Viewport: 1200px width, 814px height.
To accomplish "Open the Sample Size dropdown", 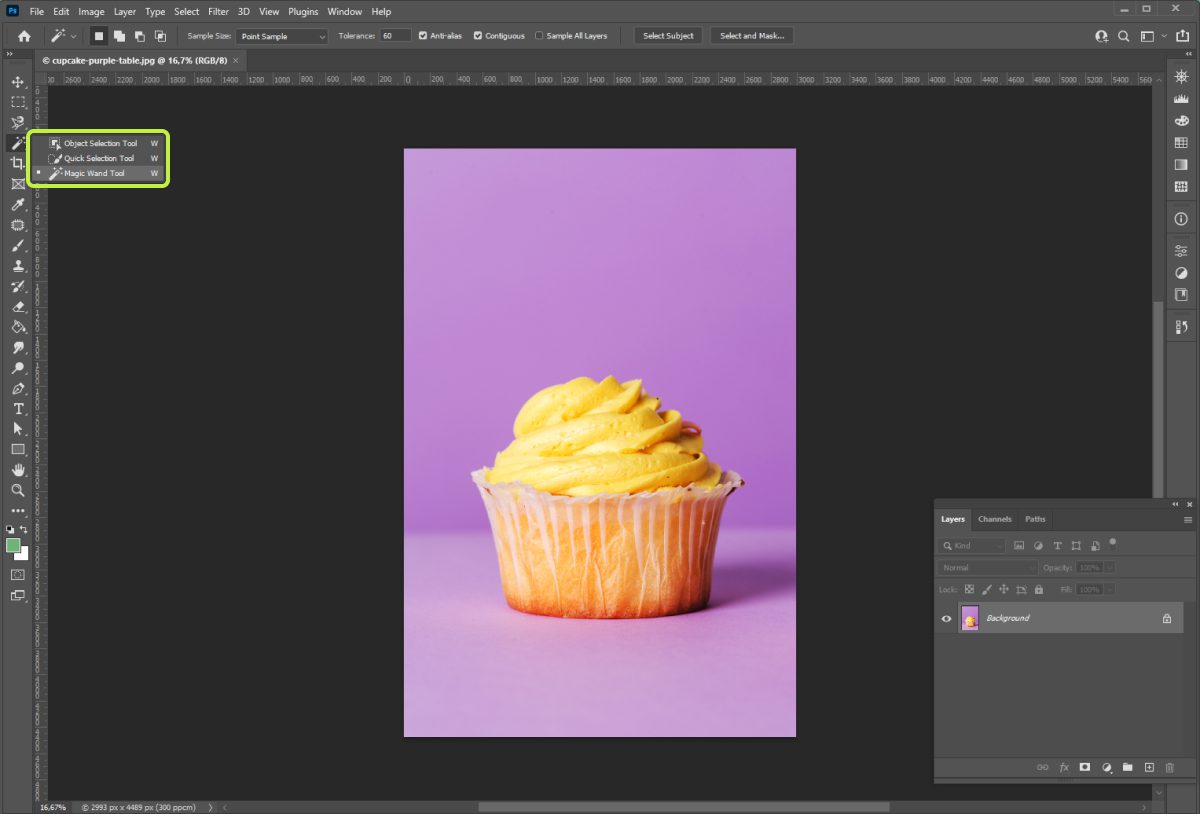I will tap(282, 36).
